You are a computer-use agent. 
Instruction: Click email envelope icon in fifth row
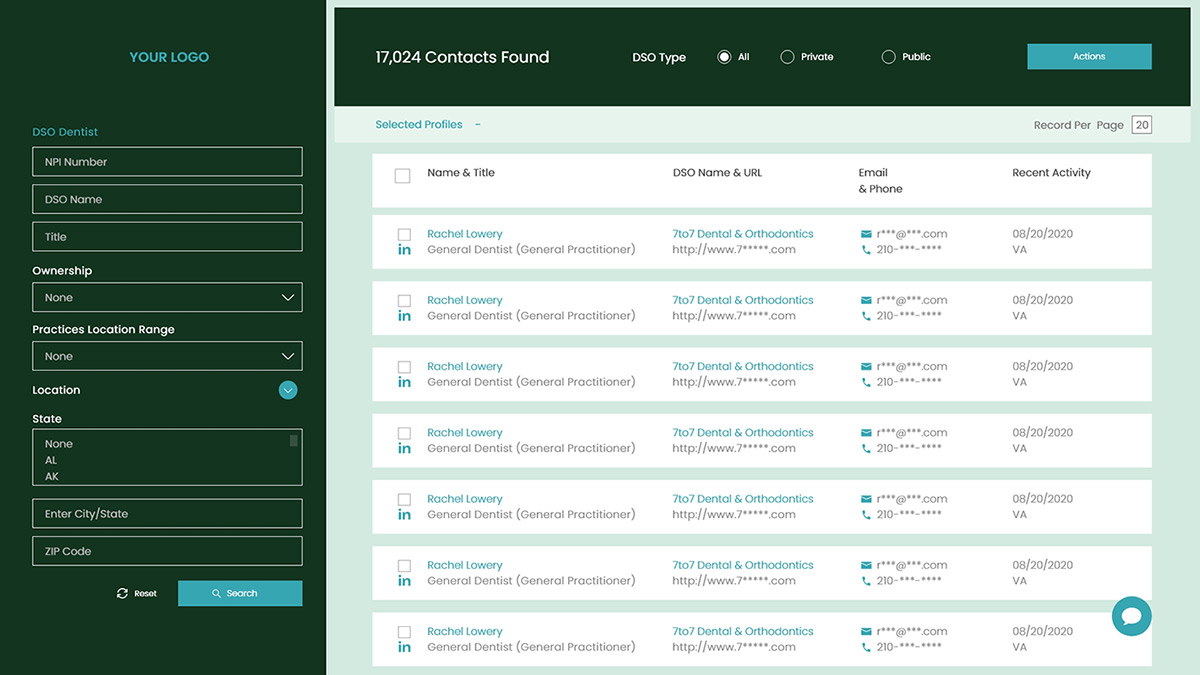pyautogui.click(x=866, y=499)
